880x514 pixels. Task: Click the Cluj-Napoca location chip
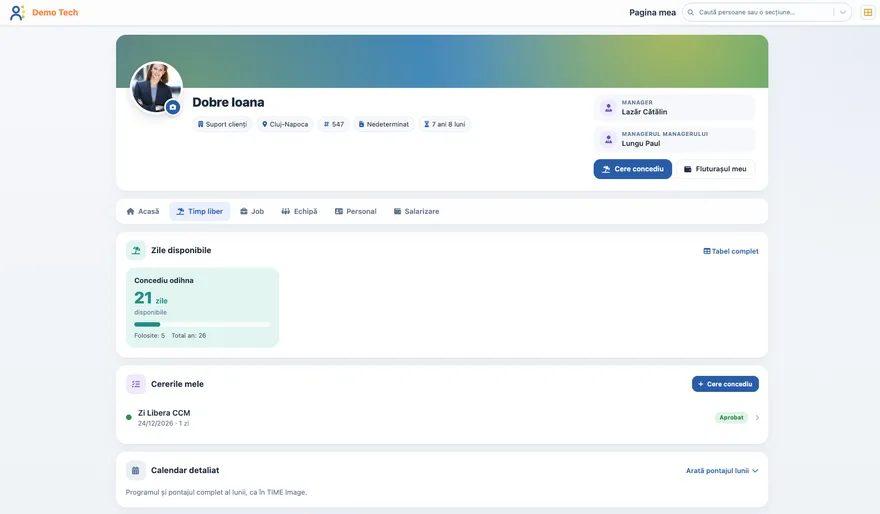(285, 124)
